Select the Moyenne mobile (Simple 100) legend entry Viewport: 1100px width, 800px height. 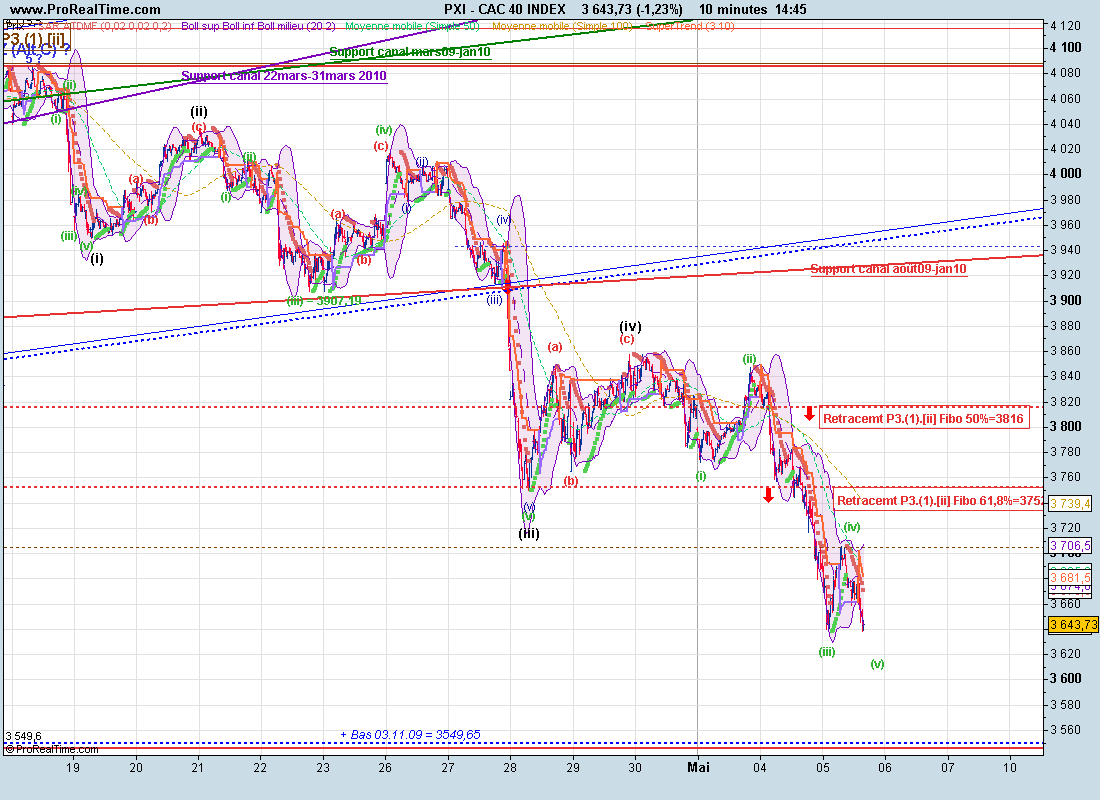pyautogui.click(x=562, y=26)
